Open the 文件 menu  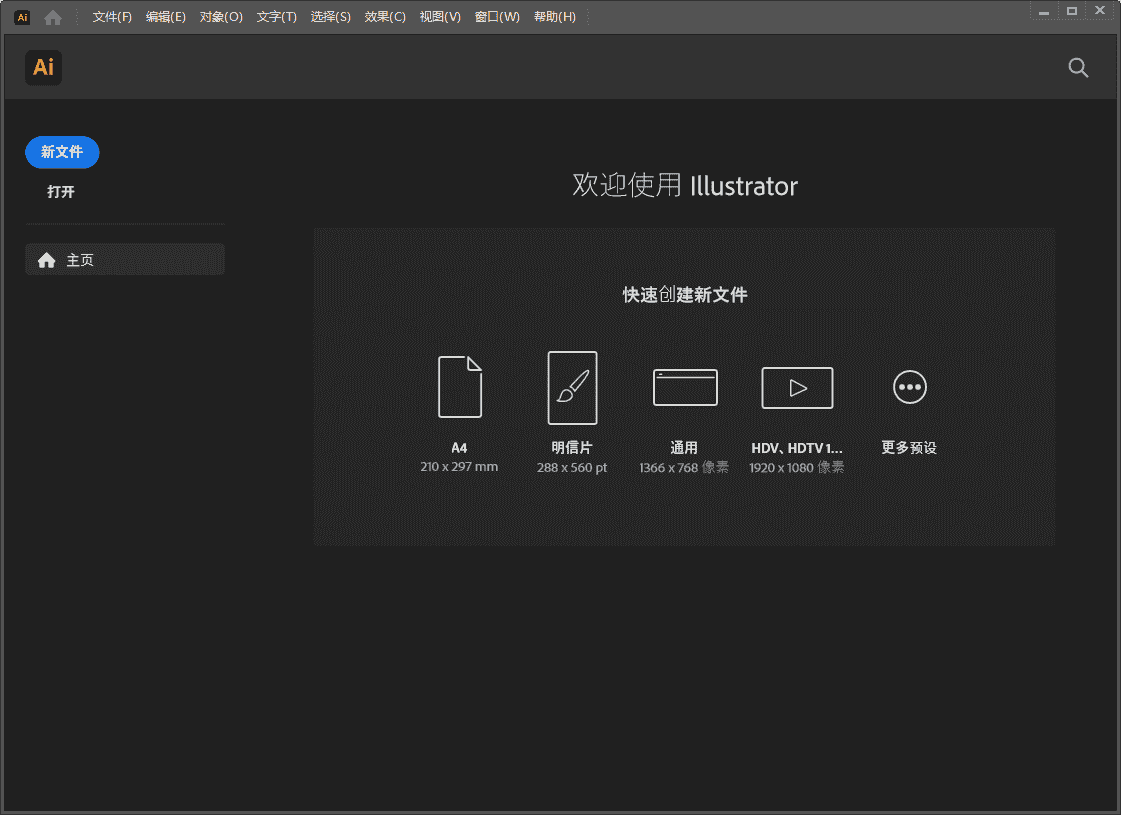coord(110,16)
